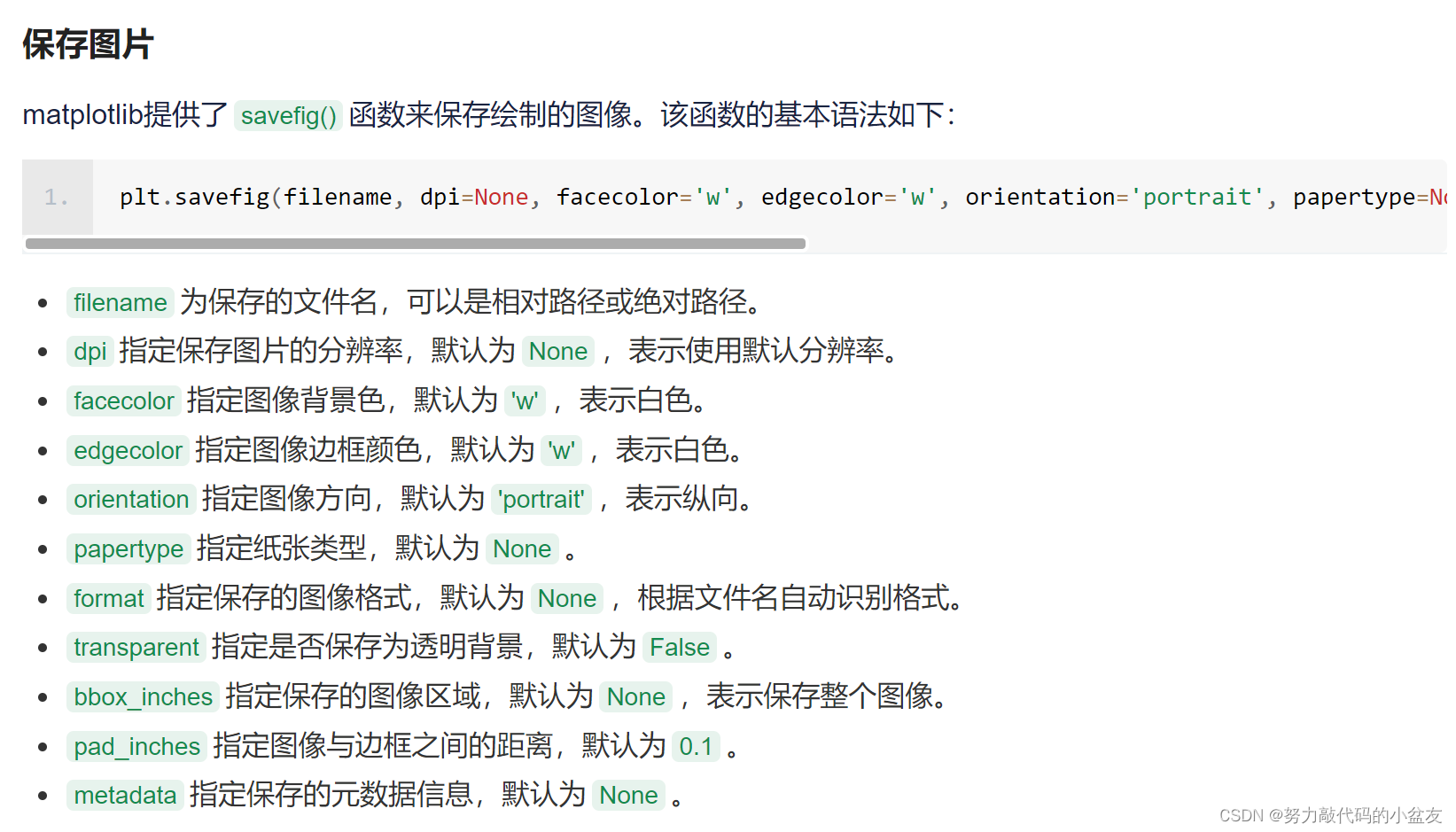Viewport: 1456px width, 832px height.
Task: Click the 'w' value beside facecolor
Action: (525, 400)
